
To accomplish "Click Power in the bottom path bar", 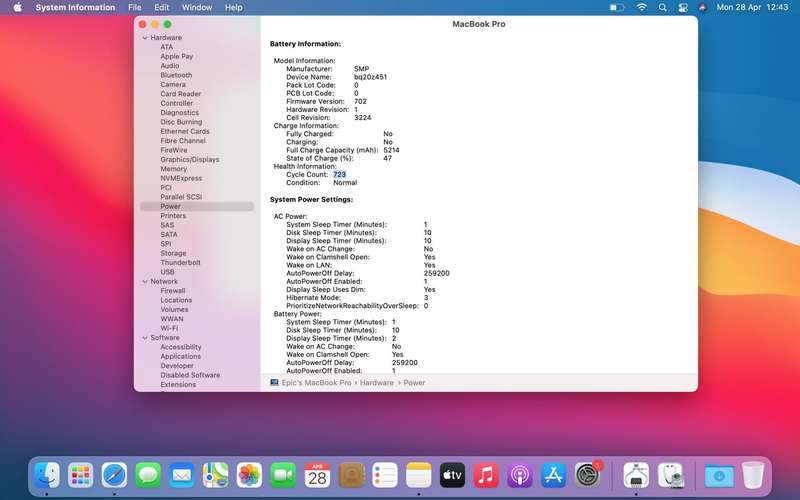I will click(x=414, y=383).
